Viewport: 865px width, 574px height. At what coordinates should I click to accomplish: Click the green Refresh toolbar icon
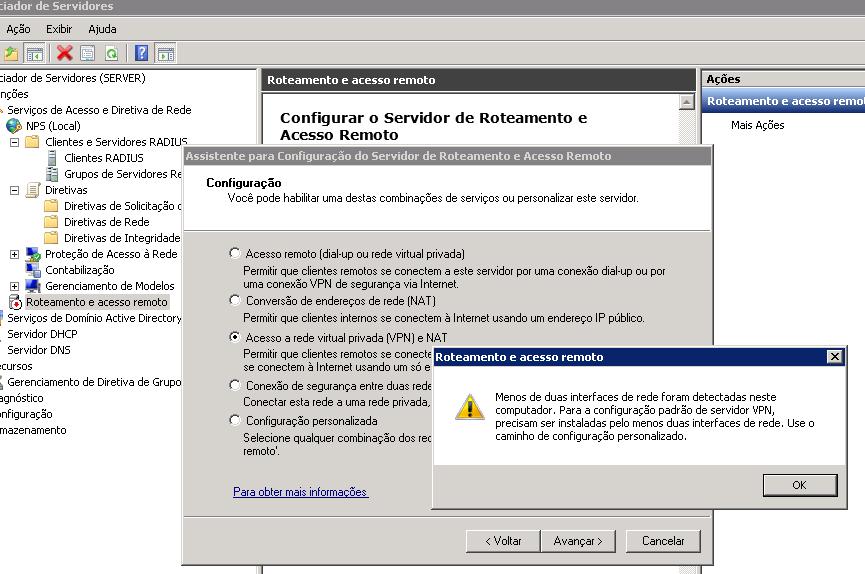click(x=111, y=54)
